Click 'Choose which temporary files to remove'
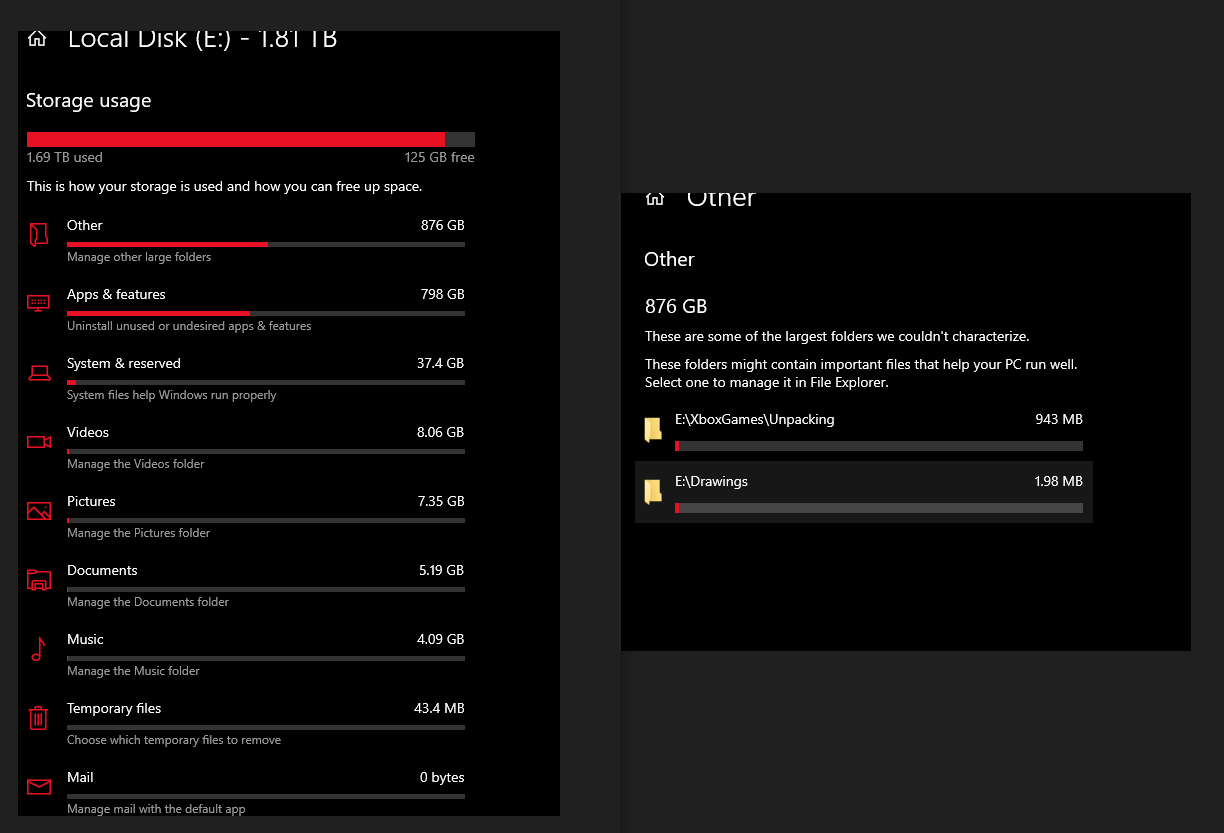Screen dimensions: 1224x833 point(174,740)
